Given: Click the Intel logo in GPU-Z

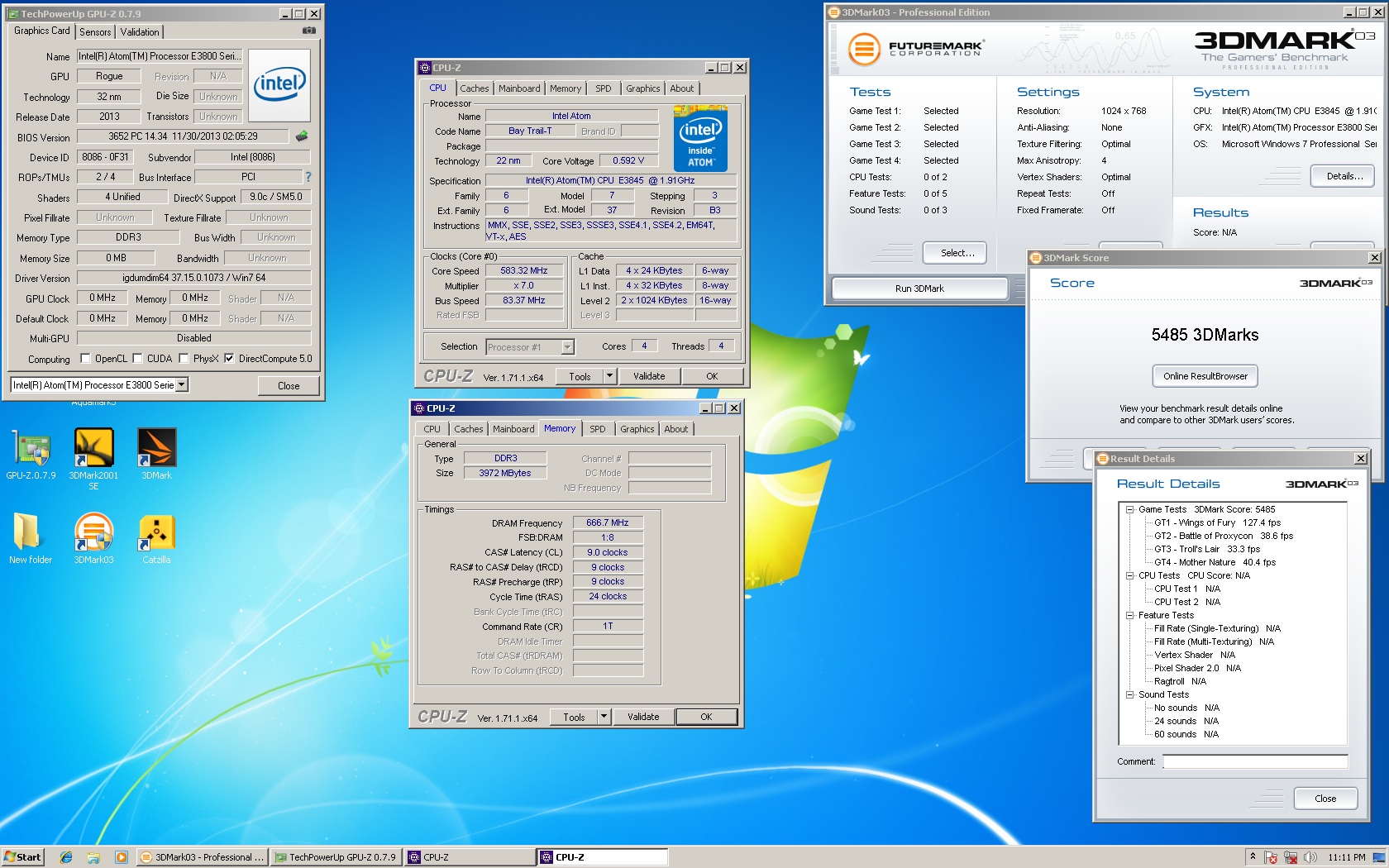Looking at the screenshot, I should (279, 85).
